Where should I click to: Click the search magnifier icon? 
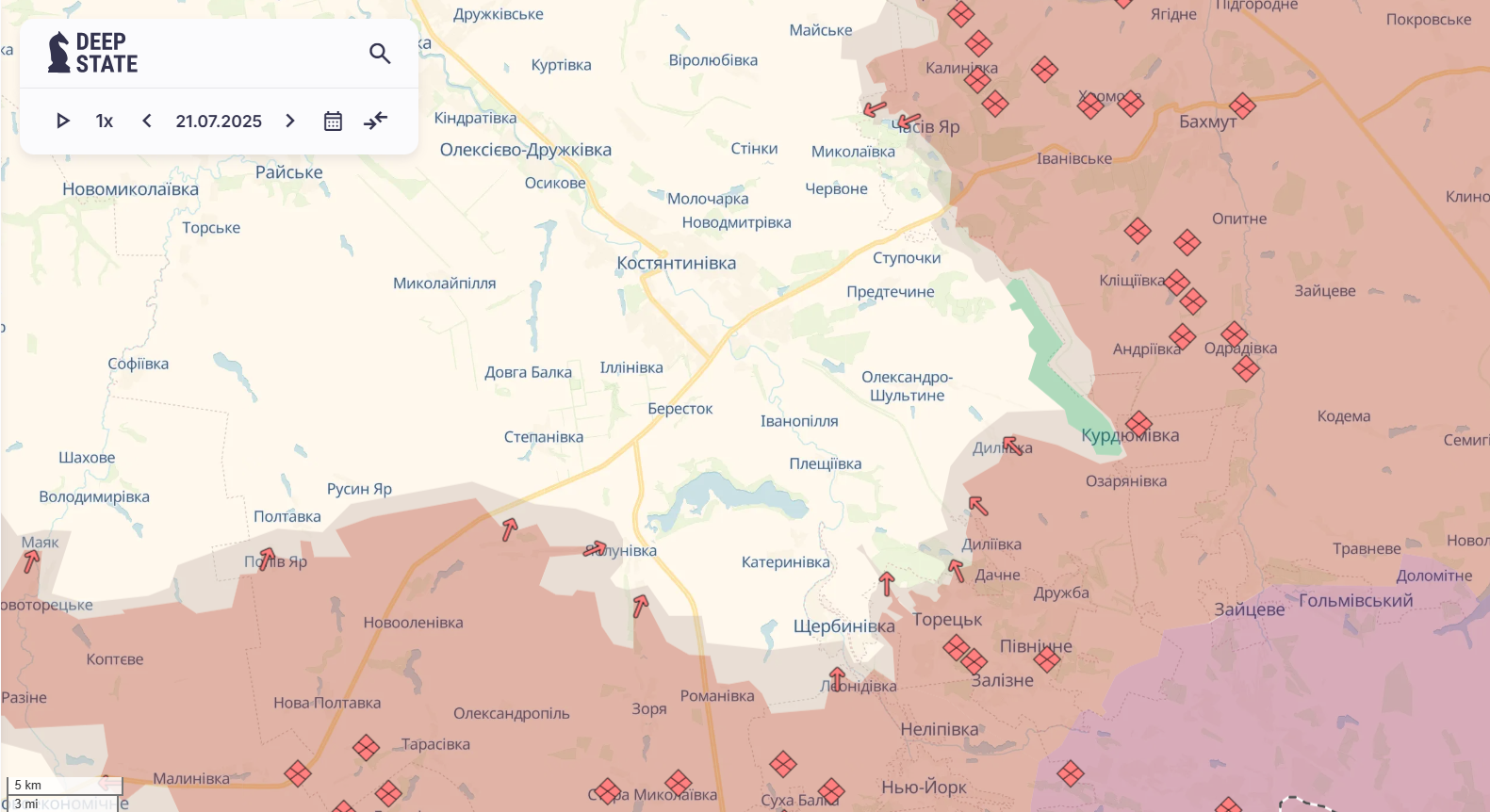pos(380,54)
